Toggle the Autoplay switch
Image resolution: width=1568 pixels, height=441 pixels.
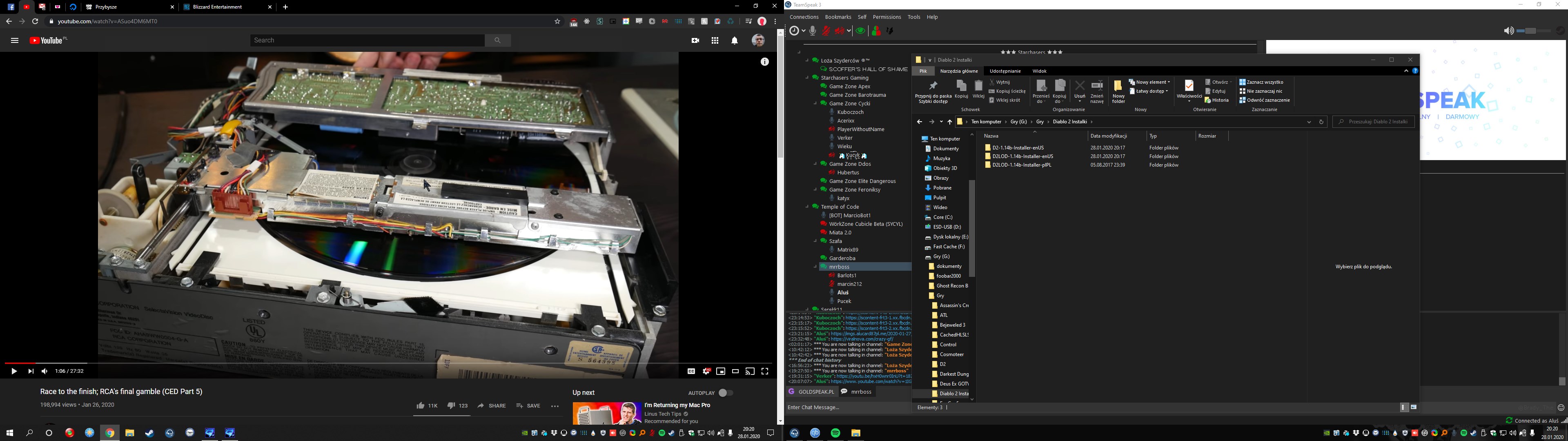click(x=726, y=393)
